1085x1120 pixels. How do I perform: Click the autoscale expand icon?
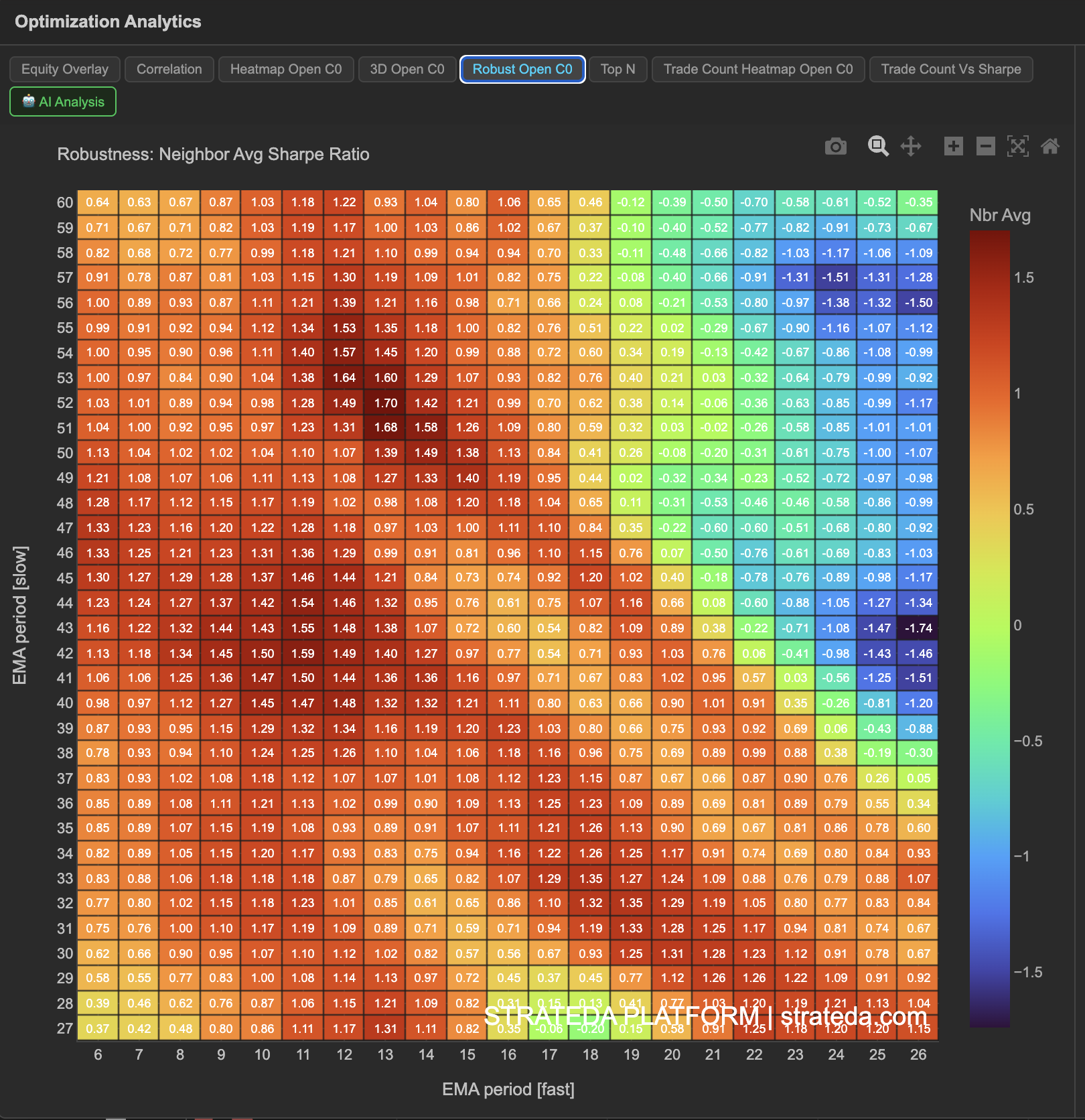[x=1018, y=146]
